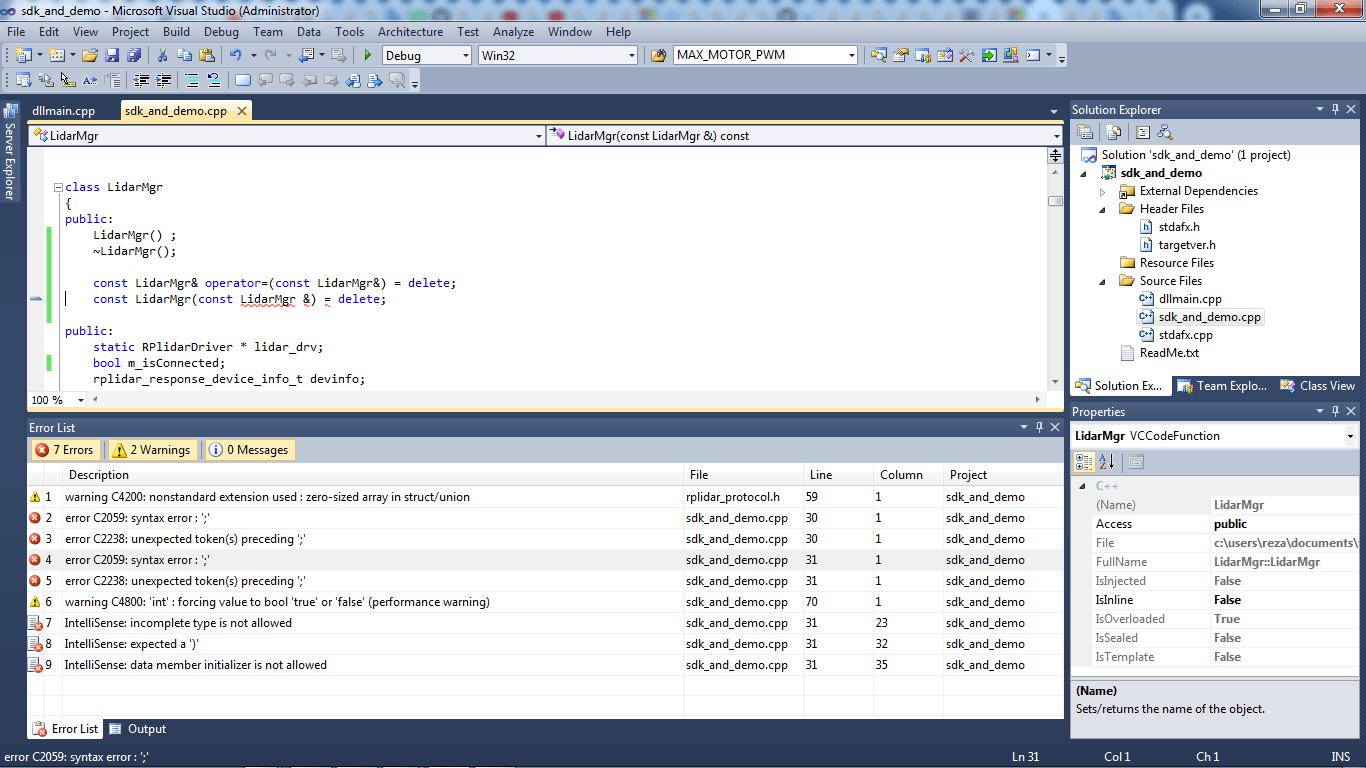Show the 2 Warnings in the Error List
This screenshot has width=1366, height=768.
coord(152,450)
